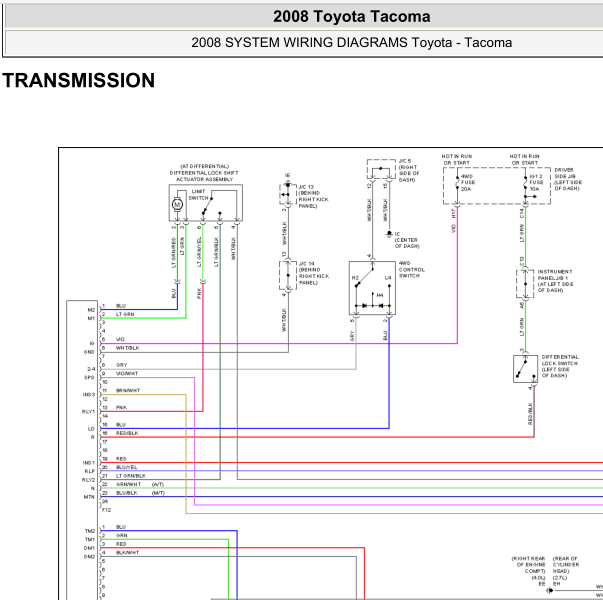Select the VIO wire label at pin 5

[x=120, y=340]
